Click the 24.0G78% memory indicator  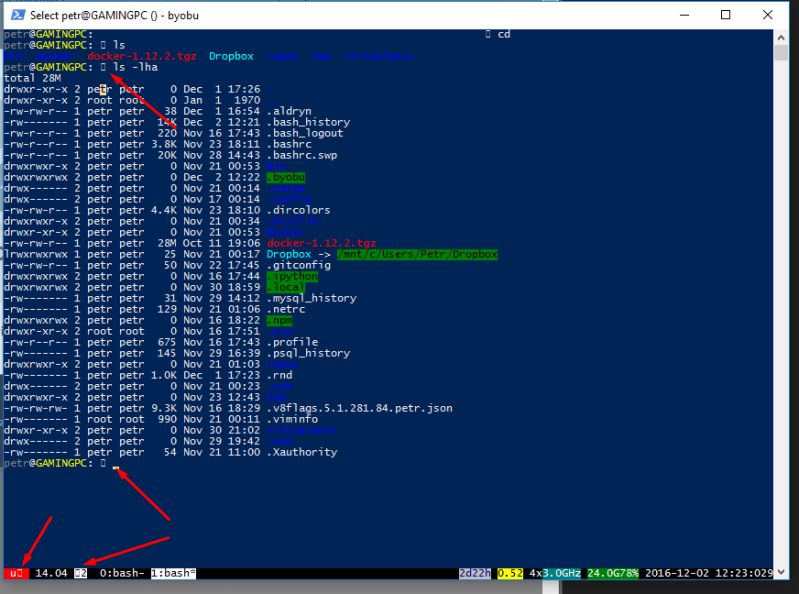pyautogui.click(x=613, y=573)
